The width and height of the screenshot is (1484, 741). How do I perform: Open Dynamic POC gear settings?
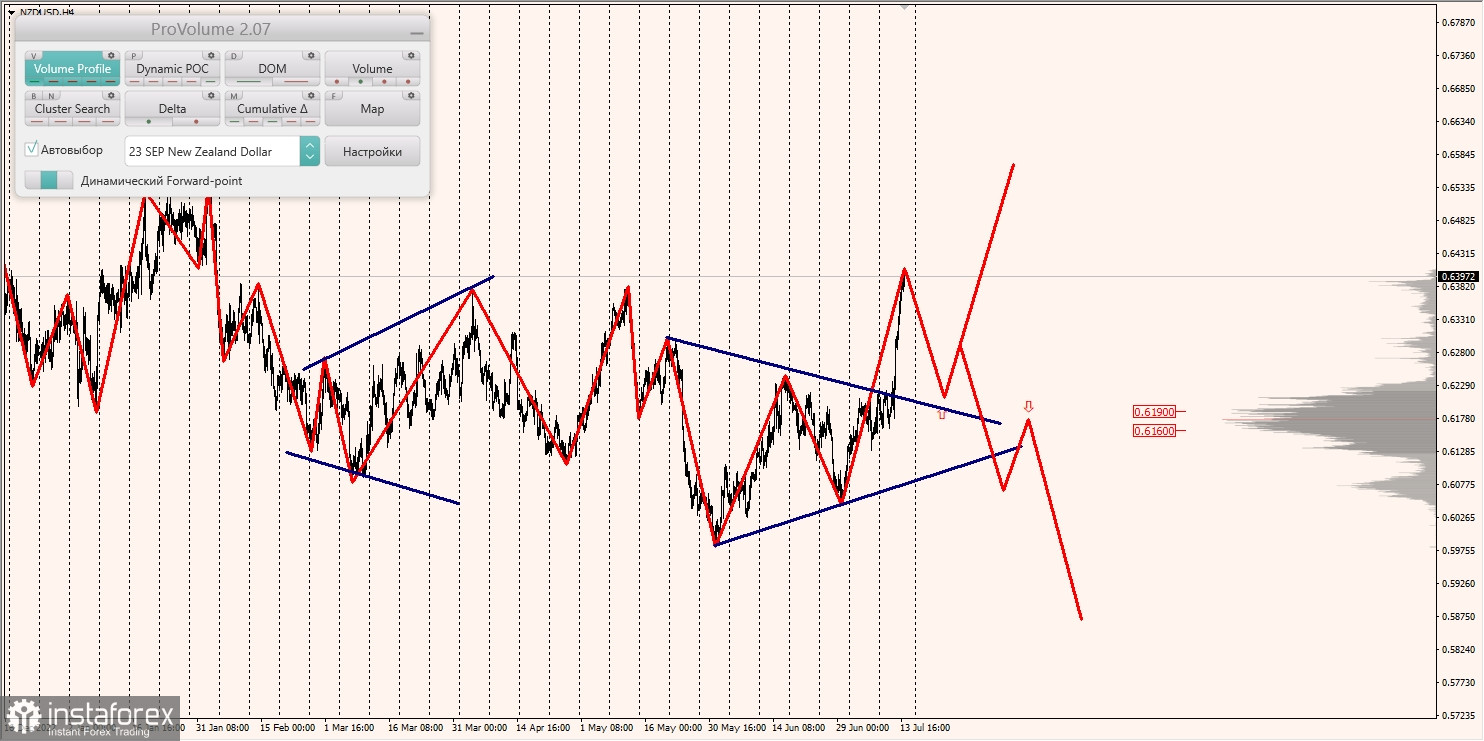coord(211,56)
